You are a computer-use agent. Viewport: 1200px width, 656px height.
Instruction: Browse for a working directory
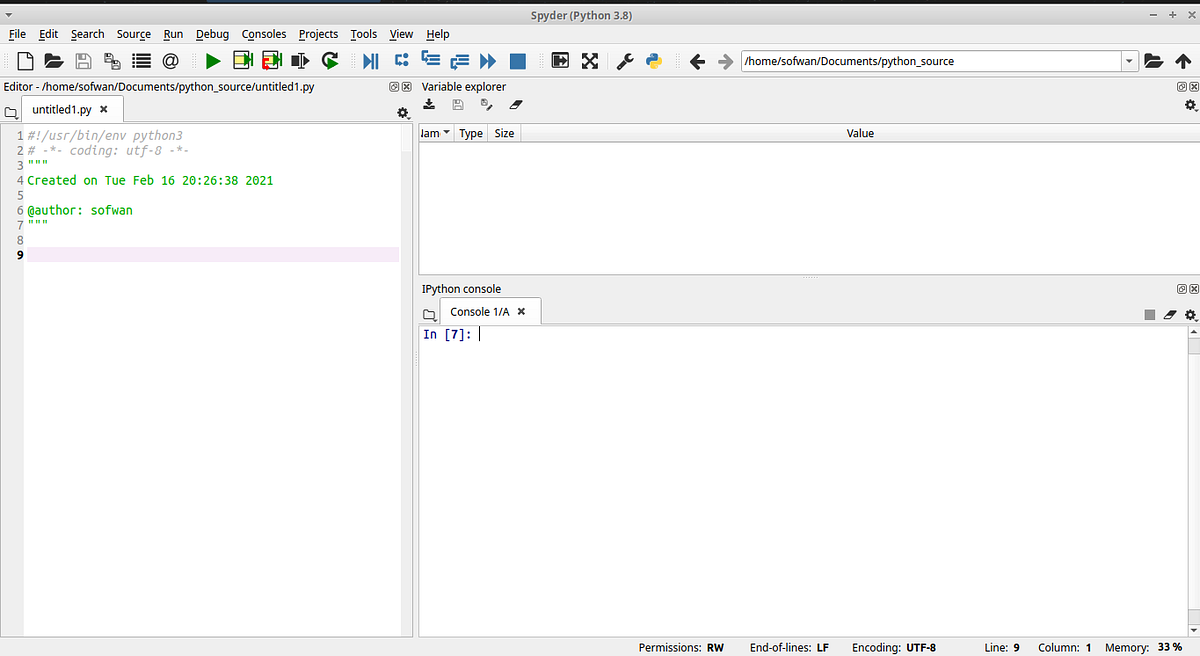coord(1154,61)
